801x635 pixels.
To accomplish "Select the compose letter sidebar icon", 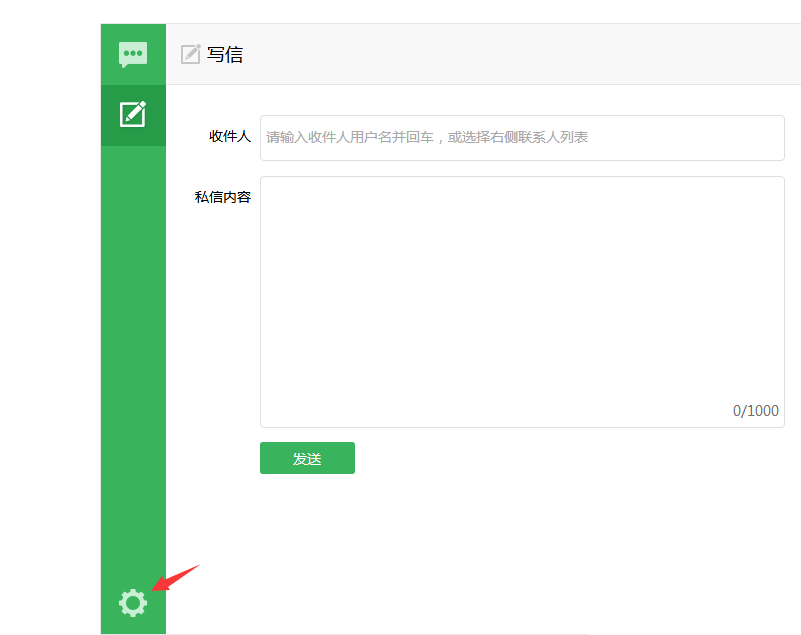I will (x=133, y=114).
